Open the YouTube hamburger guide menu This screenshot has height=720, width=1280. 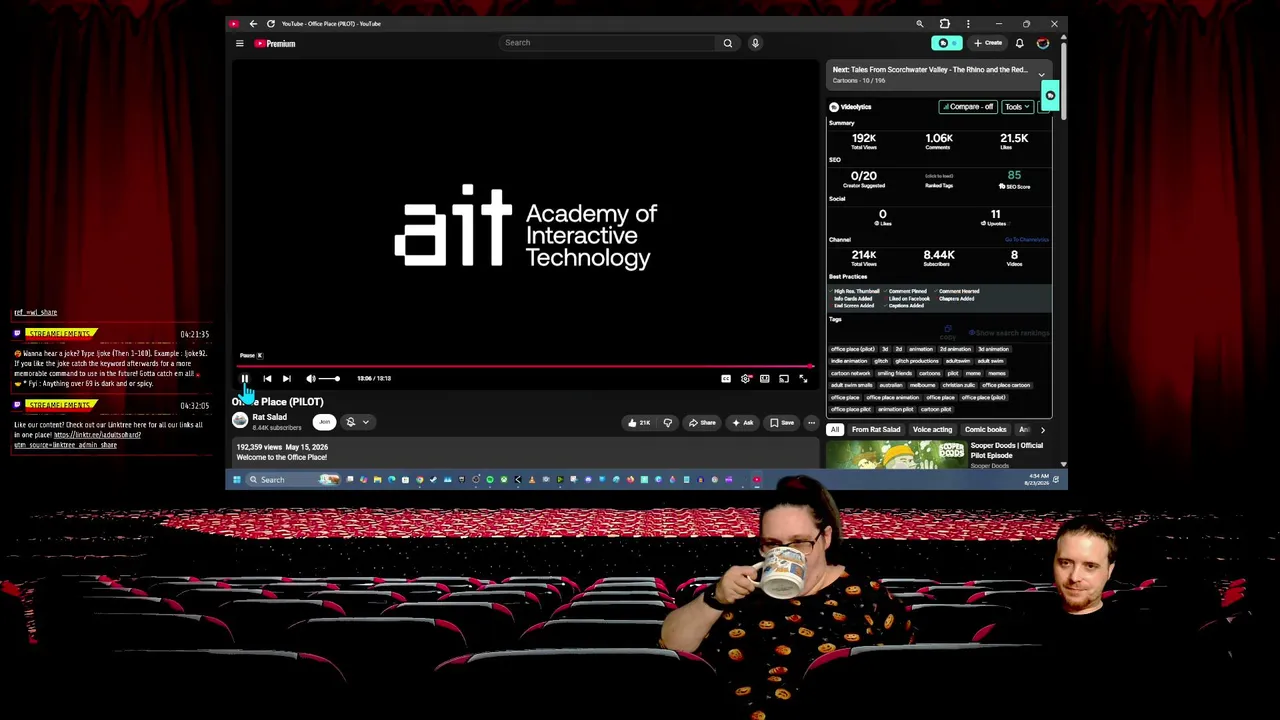pyautogui.click(x=239, y=43)
